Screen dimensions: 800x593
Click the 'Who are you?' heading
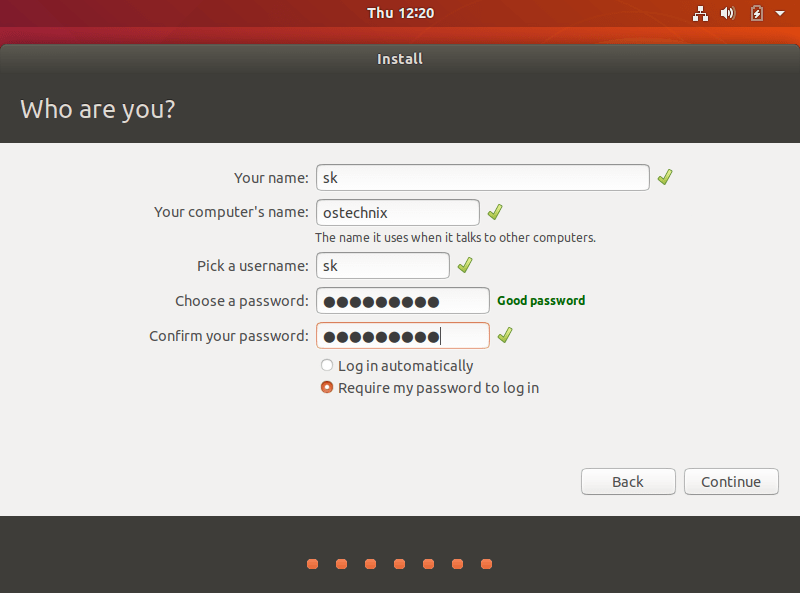(97, 109)
